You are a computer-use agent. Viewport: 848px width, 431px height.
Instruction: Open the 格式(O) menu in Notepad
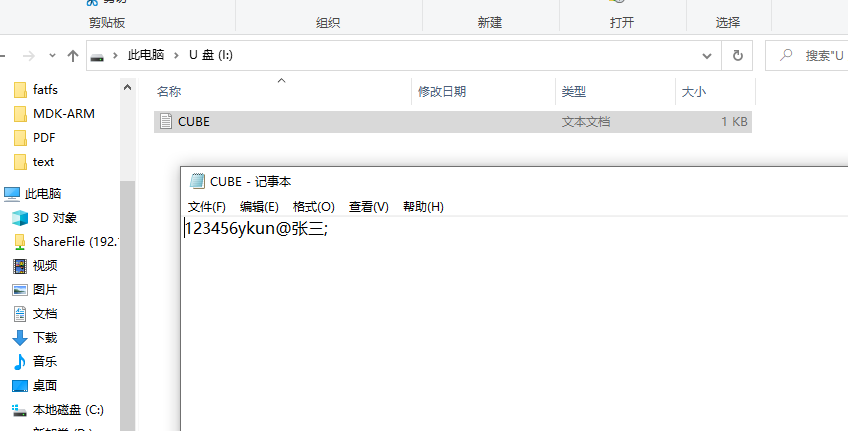click(314, 207)
